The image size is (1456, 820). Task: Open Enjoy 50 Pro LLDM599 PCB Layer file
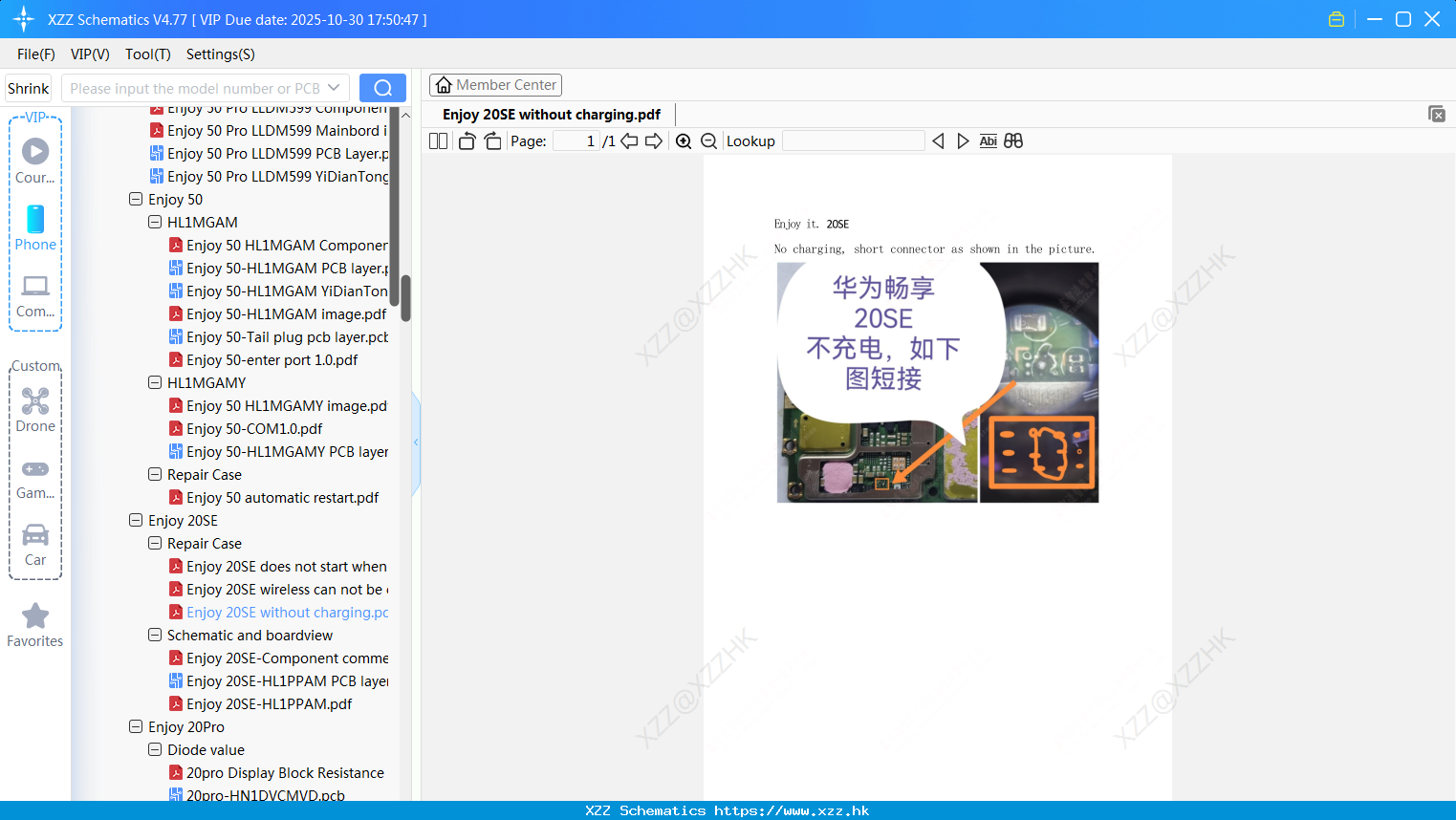[269, 153]
